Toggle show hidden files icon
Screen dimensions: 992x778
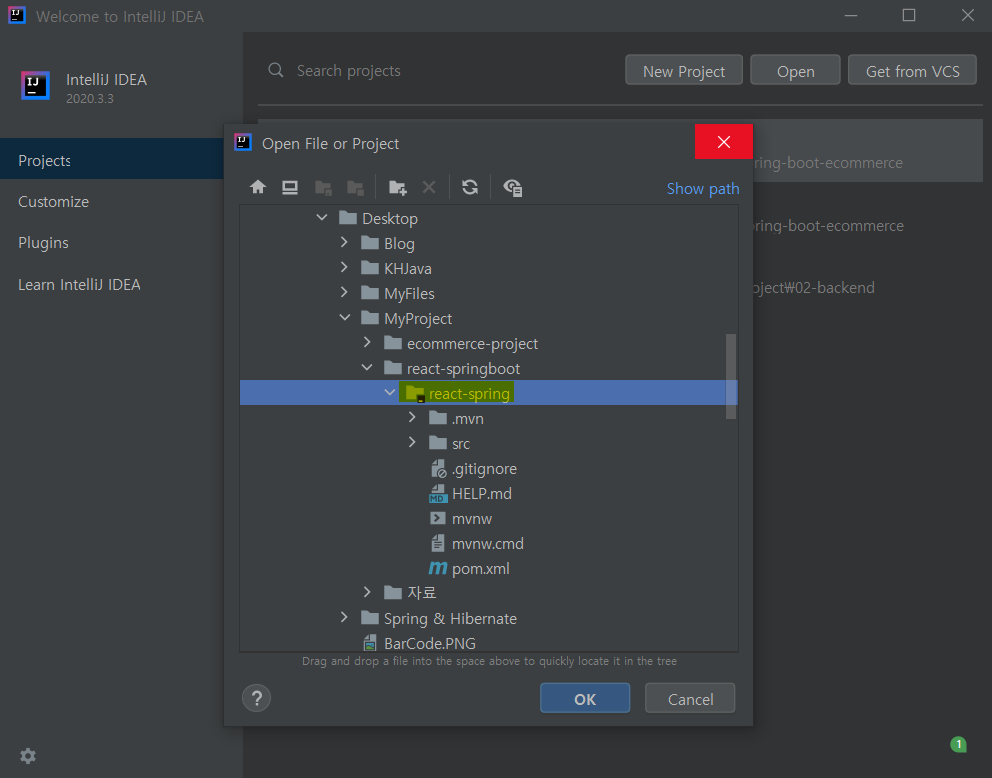512,187
